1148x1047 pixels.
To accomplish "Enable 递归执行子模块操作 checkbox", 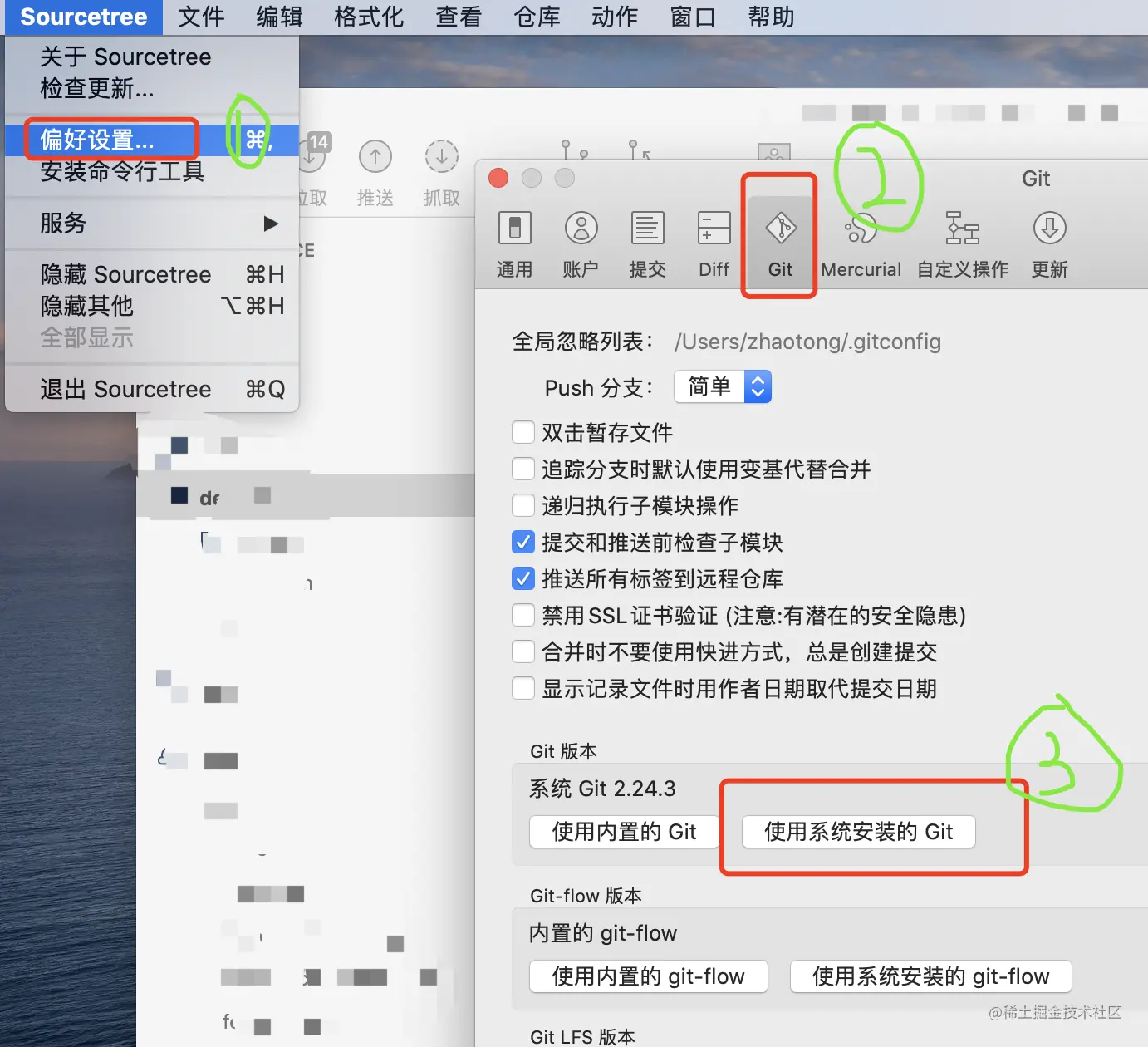I will tap(522, 505).
